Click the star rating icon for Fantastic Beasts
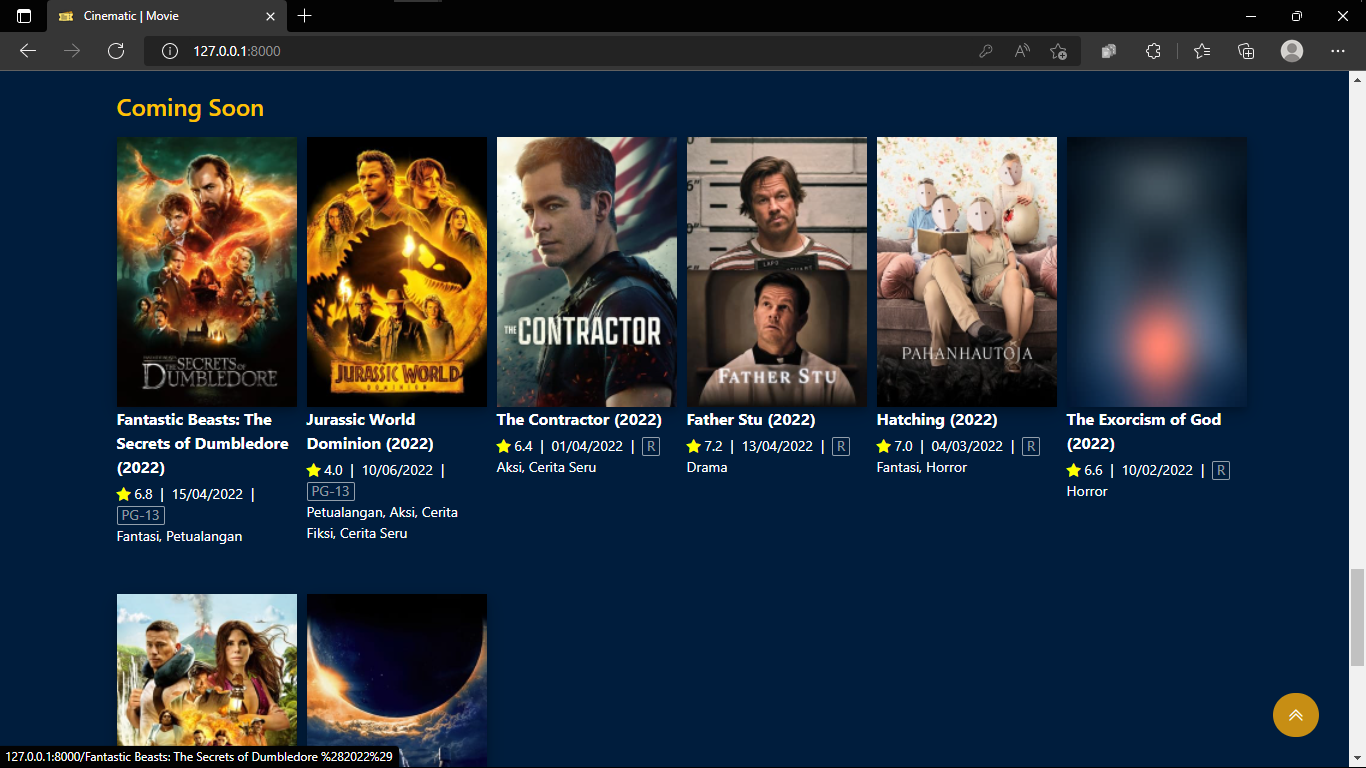The width and height of the screenshot is (1366, 768). point(124,494)
